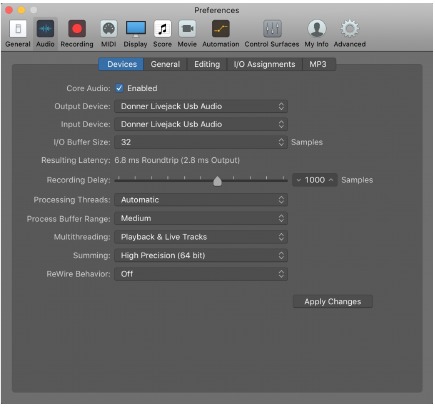This screenshot has width=435, height=408.
Task: Minimize the Preferences window
Action: (x=21, y=10)
